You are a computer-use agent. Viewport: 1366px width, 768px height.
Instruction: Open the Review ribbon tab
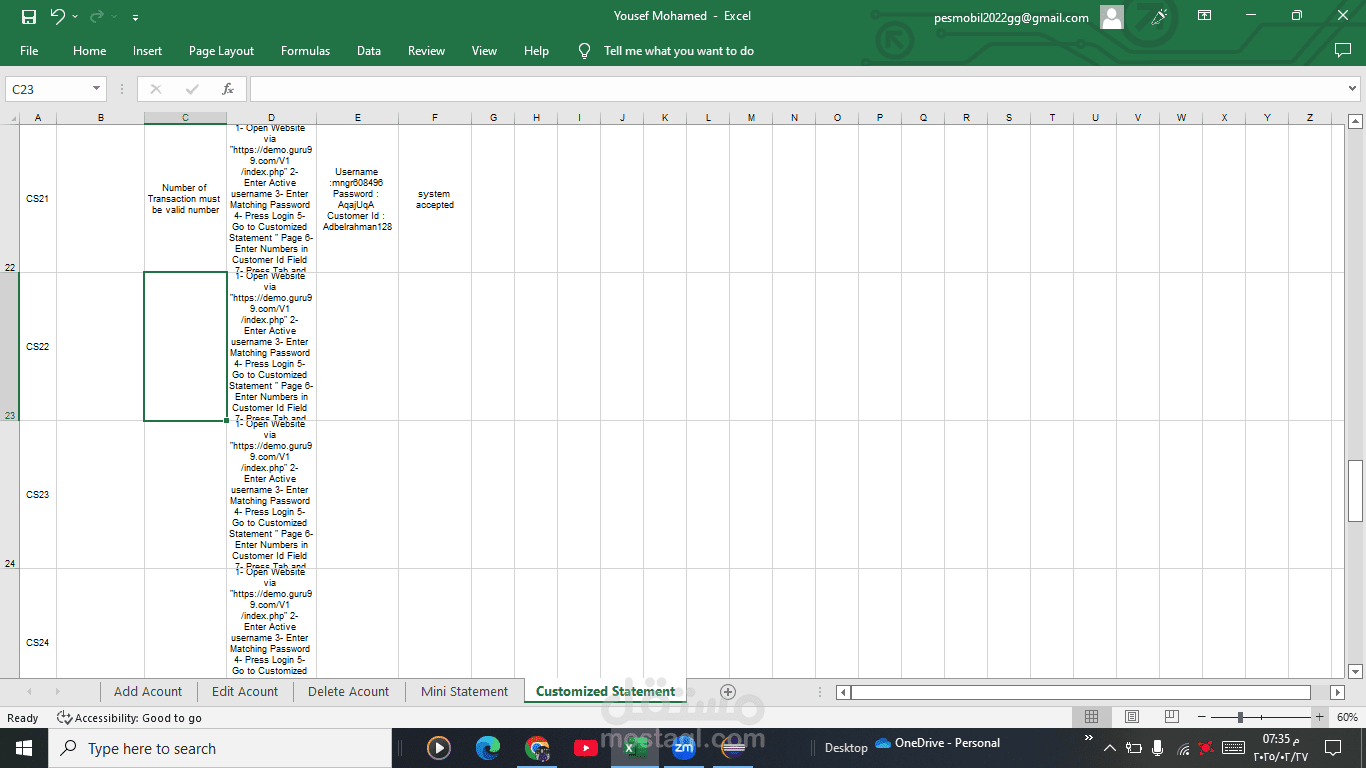click(426, 51)
